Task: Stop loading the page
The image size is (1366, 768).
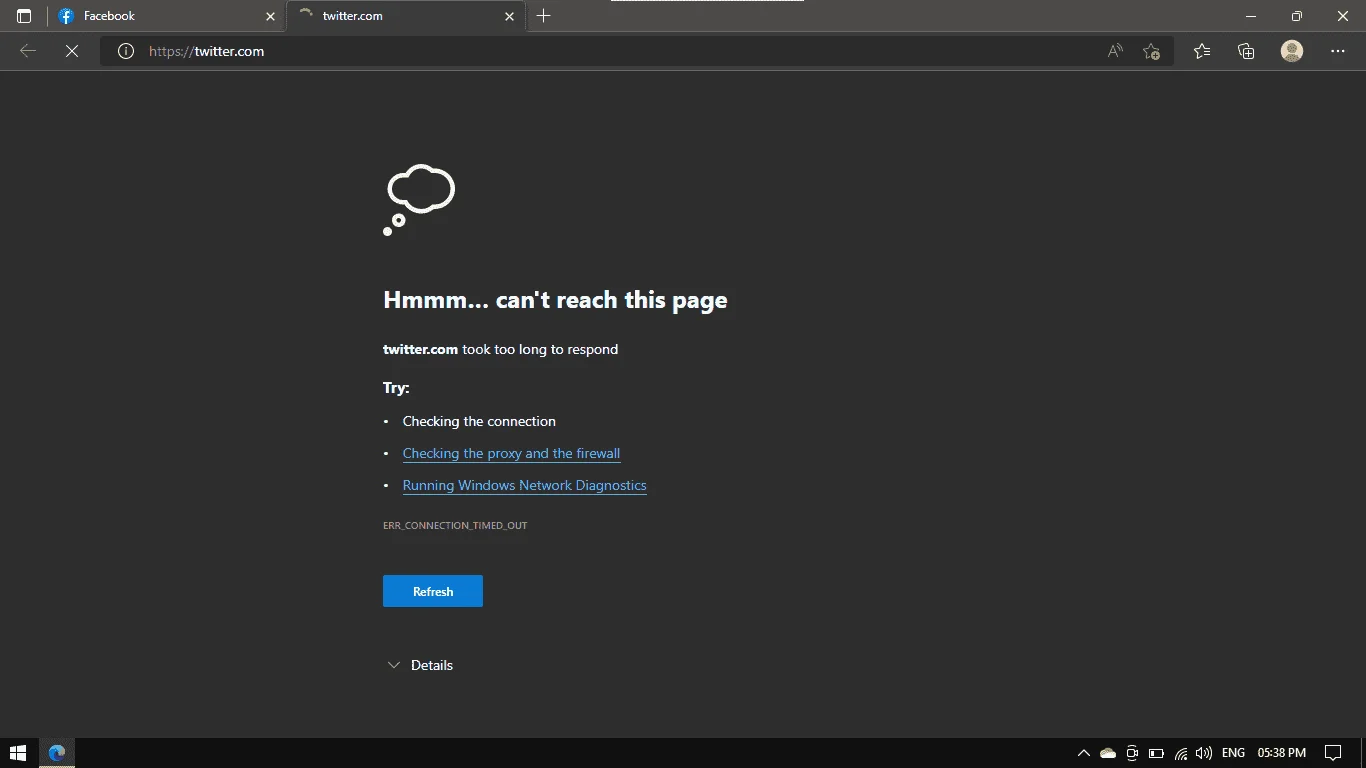Action: pyautogui.click(x=72, y=51)
